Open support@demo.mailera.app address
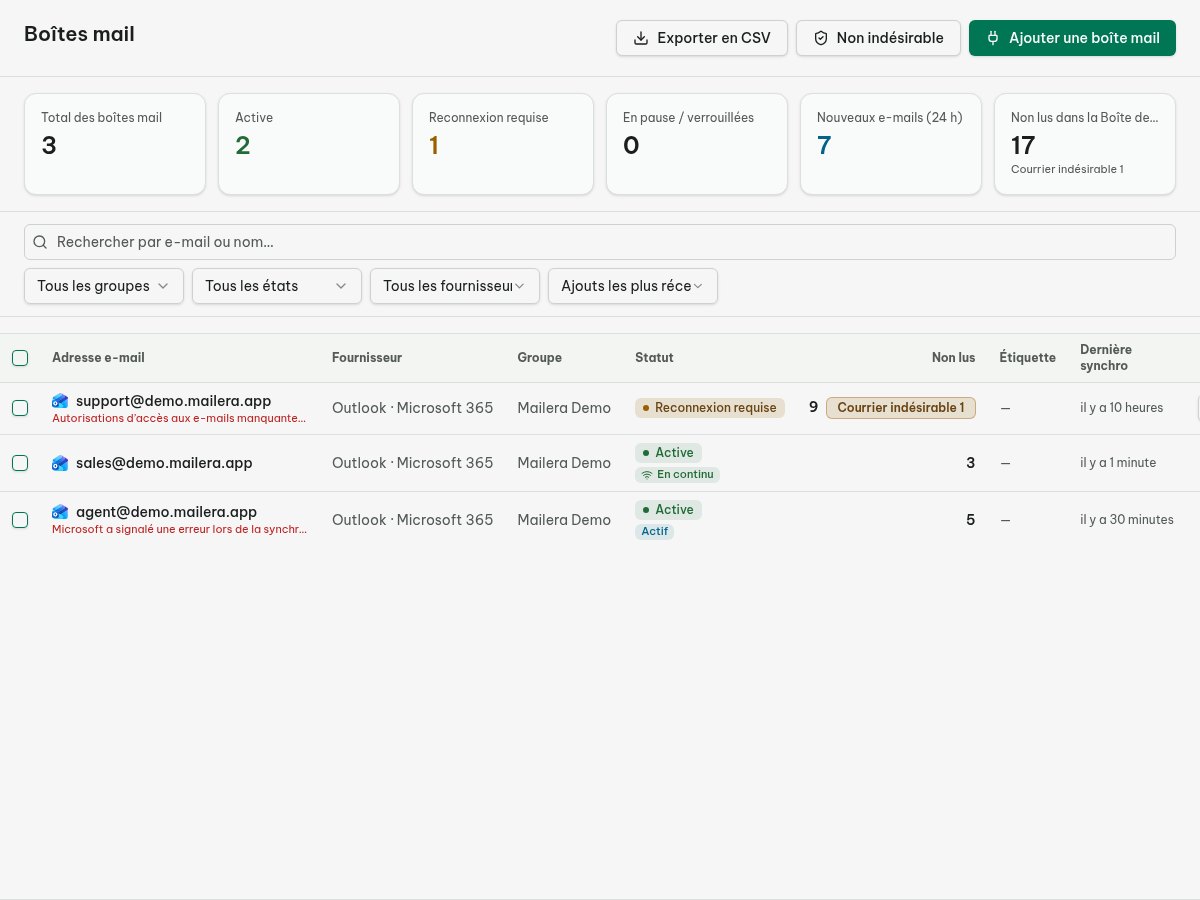The image size is (1200, 900). [173, 401]
